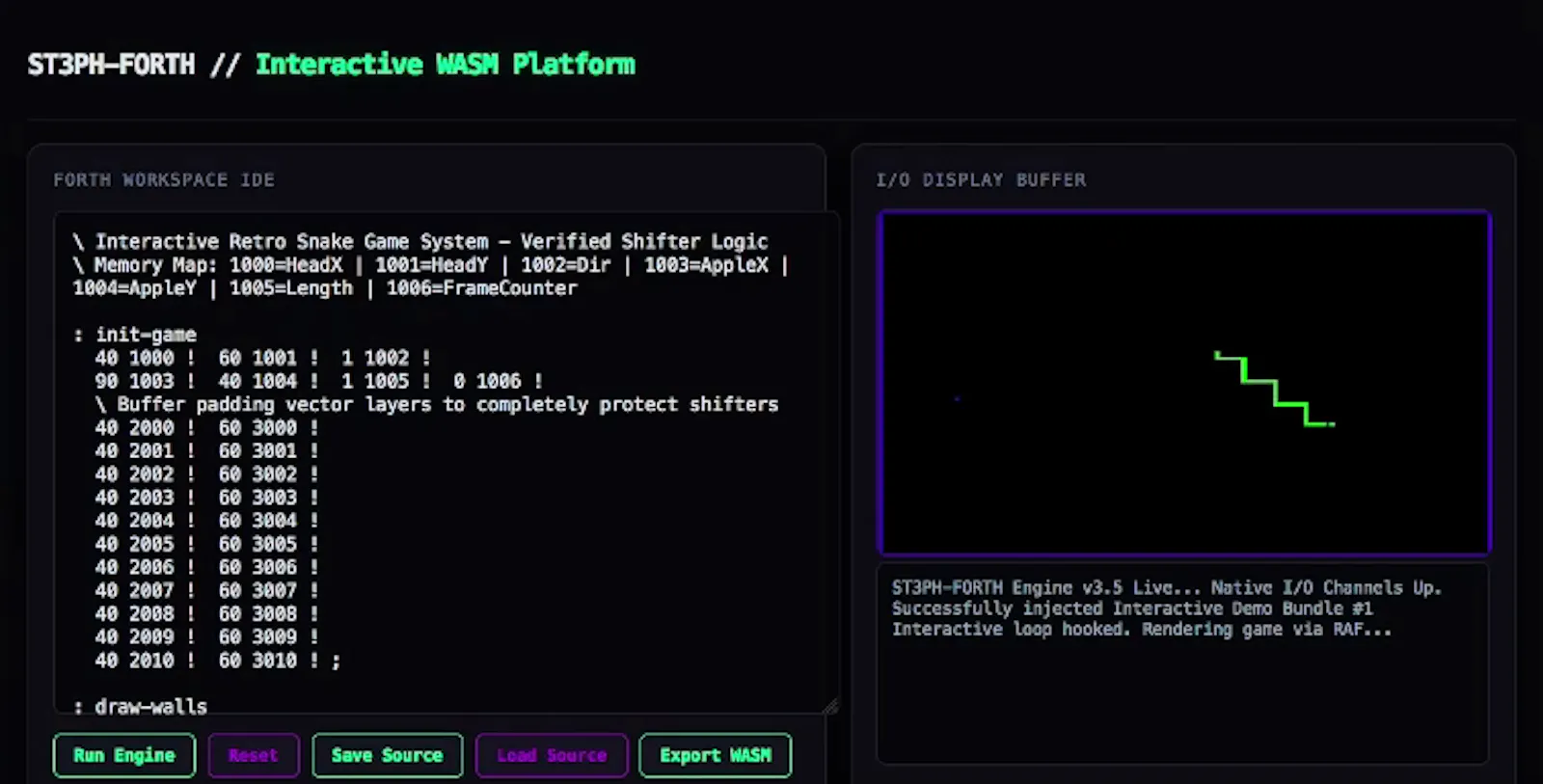Viewport: 1543px width, 784px height.
Task: Click the green snake on the canvas
Action: (1275, 390)
